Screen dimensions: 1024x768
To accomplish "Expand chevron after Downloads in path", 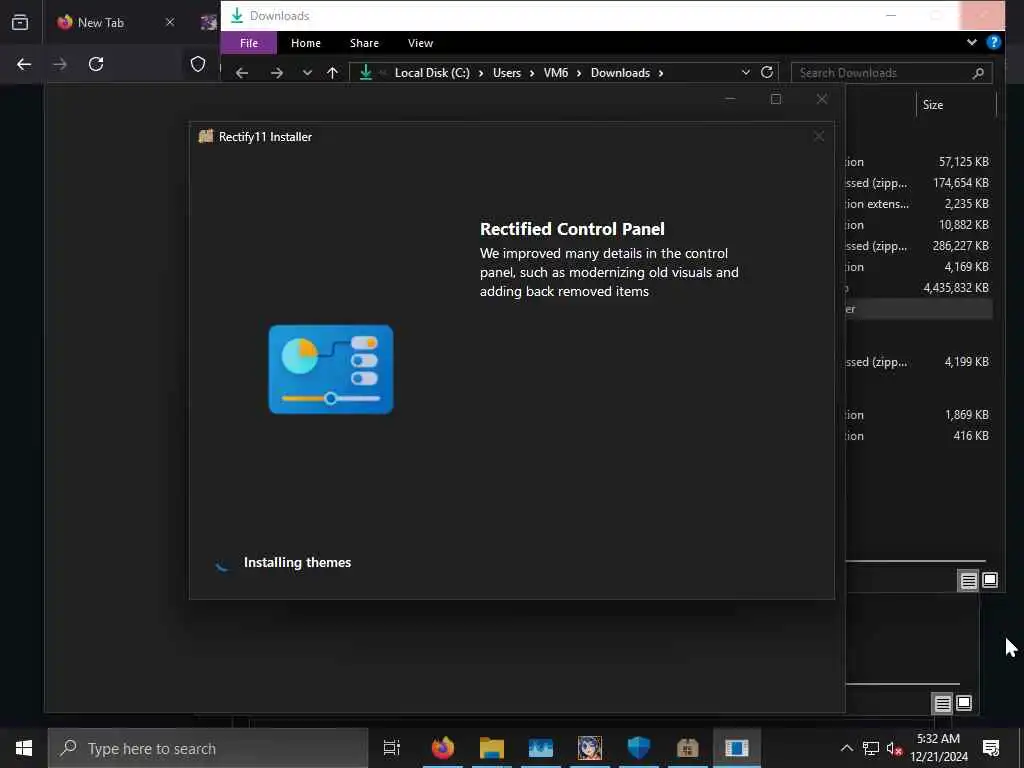I will (x=661, y=72).
